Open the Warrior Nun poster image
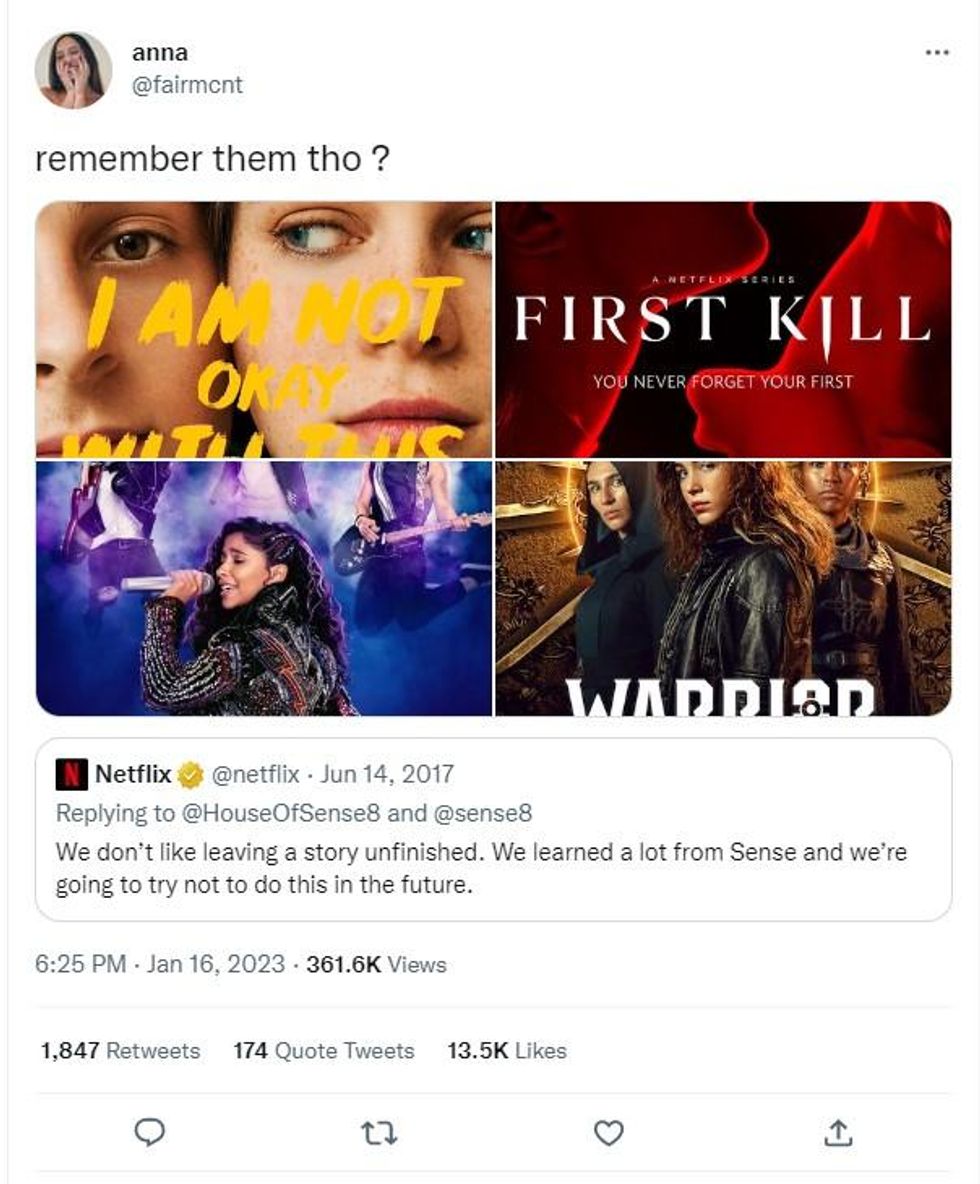The image size is (980, 1184). (x=723, y=587)
